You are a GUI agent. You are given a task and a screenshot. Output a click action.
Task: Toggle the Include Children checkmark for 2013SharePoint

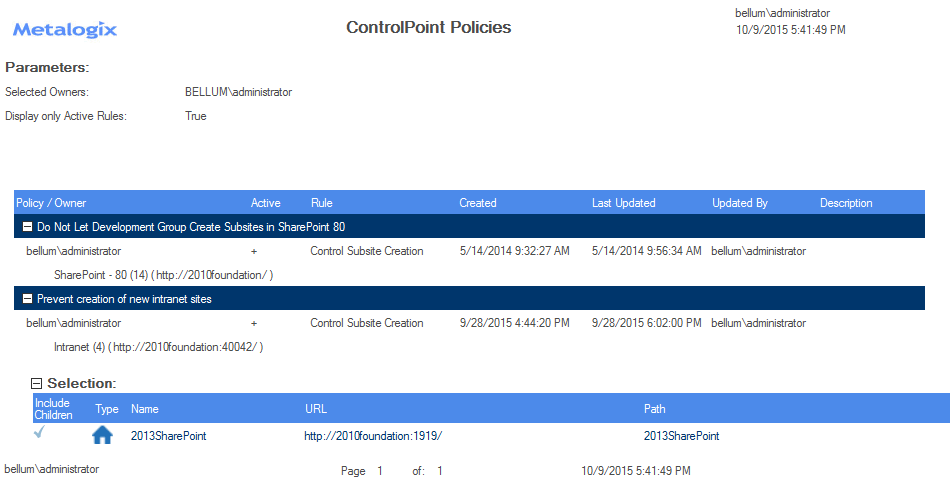click(39, 432)
